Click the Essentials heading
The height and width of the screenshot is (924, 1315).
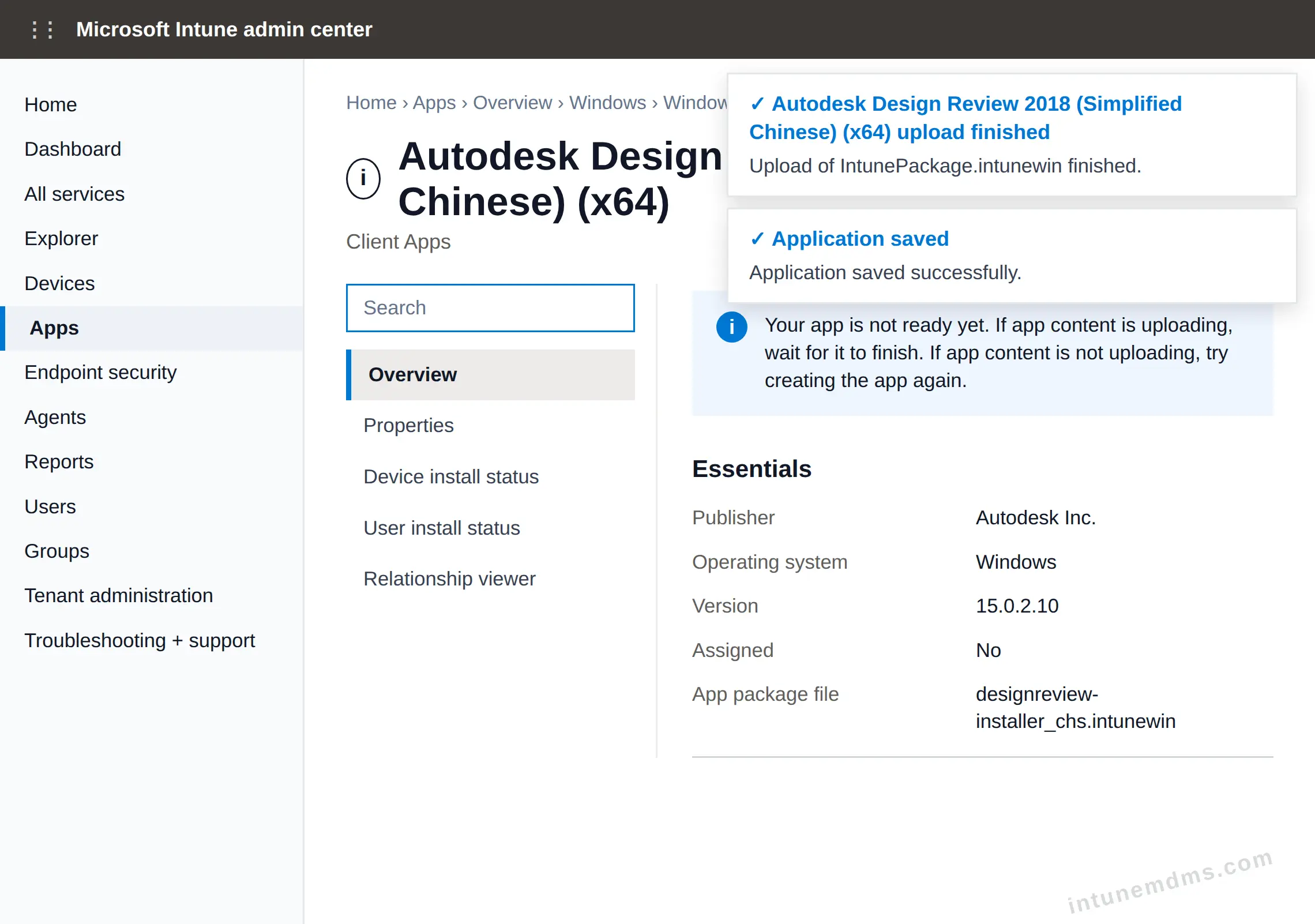[x=752, y=469]
